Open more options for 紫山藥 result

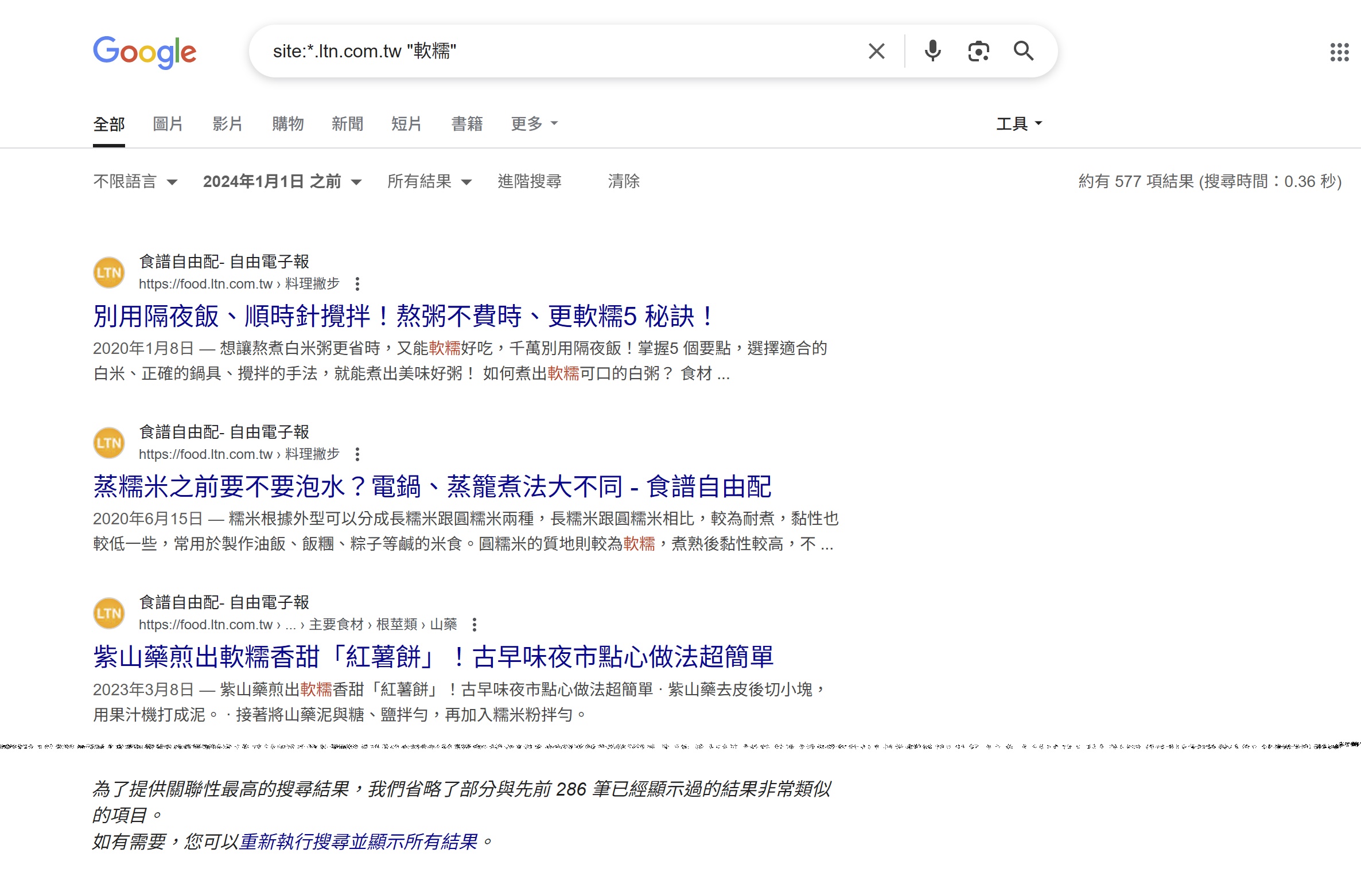coord(475,625)
